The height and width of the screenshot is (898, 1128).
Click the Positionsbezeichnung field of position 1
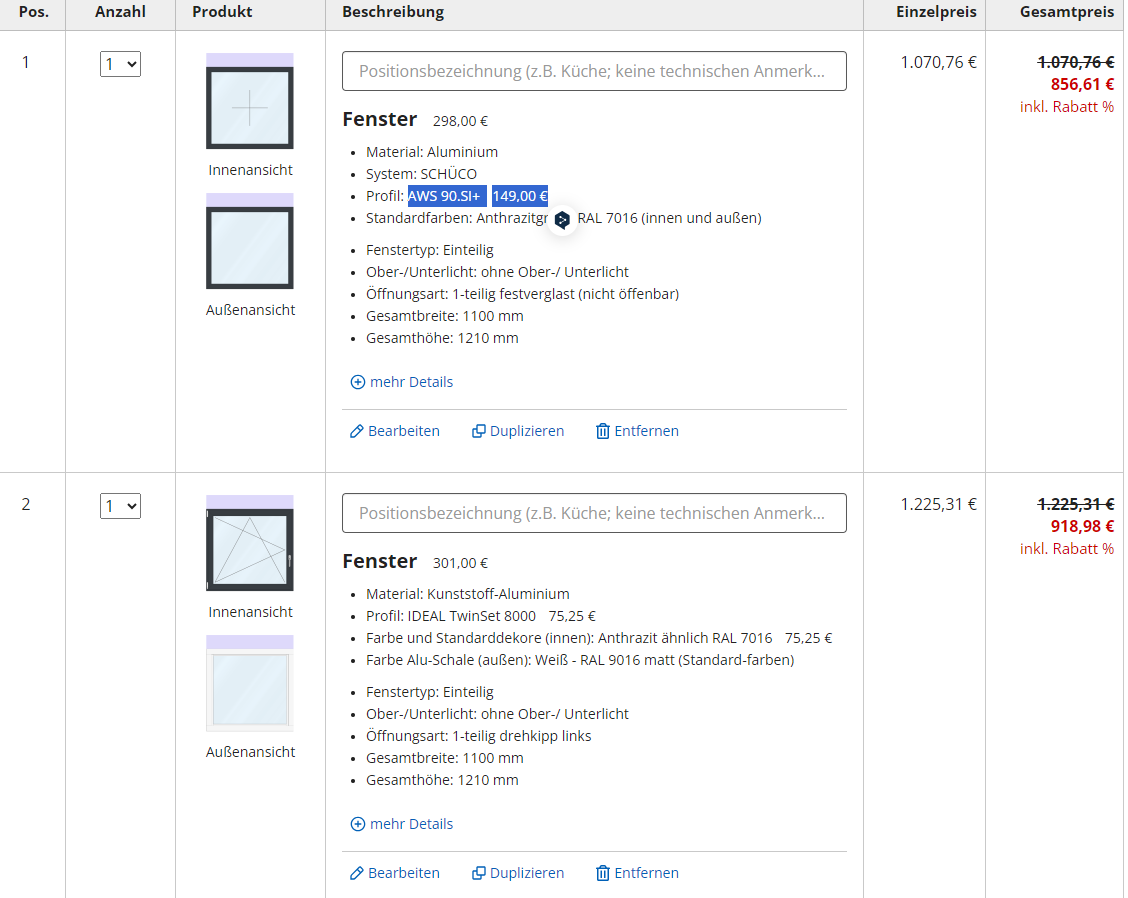[x=594, y=71]
